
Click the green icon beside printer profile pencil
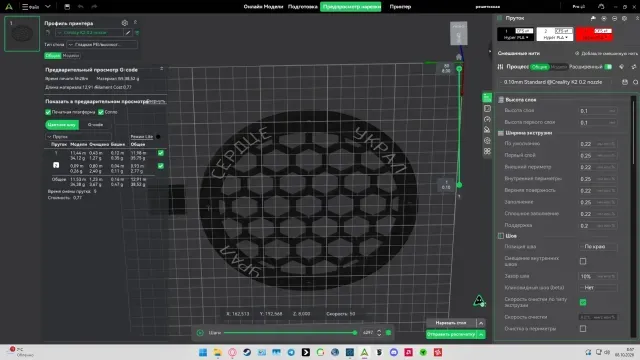[x=137, y=33]
